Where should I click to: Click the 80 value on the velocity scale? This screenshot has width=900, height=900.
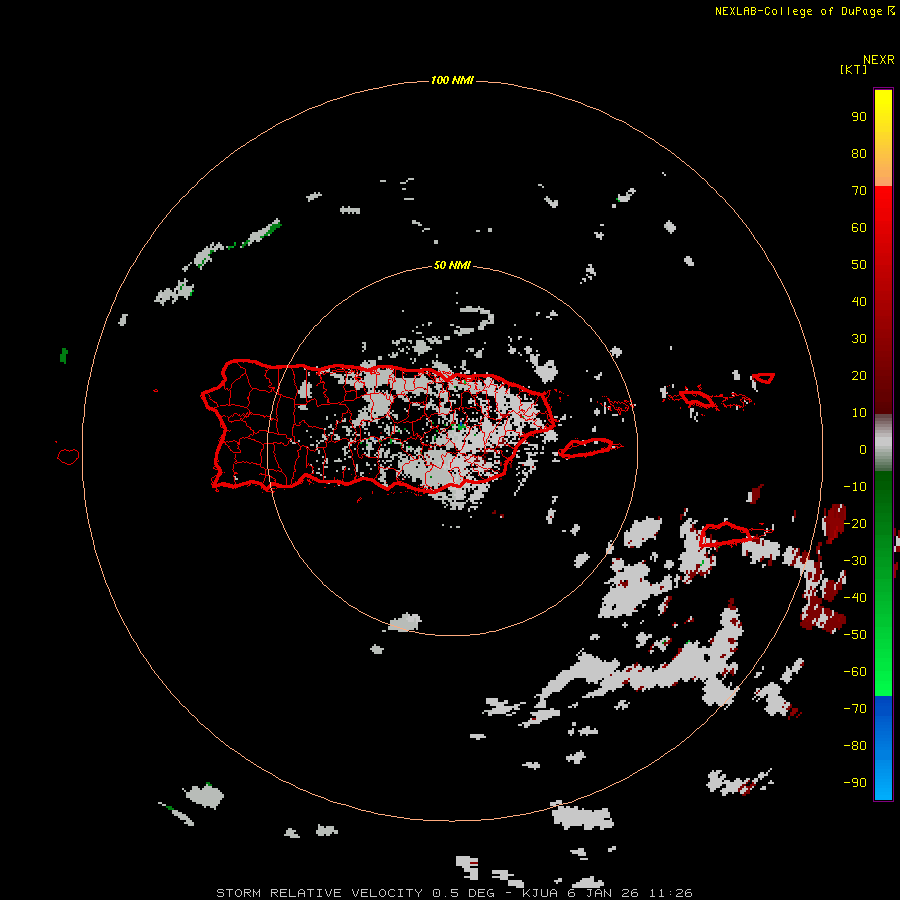(x=859, y=153)
